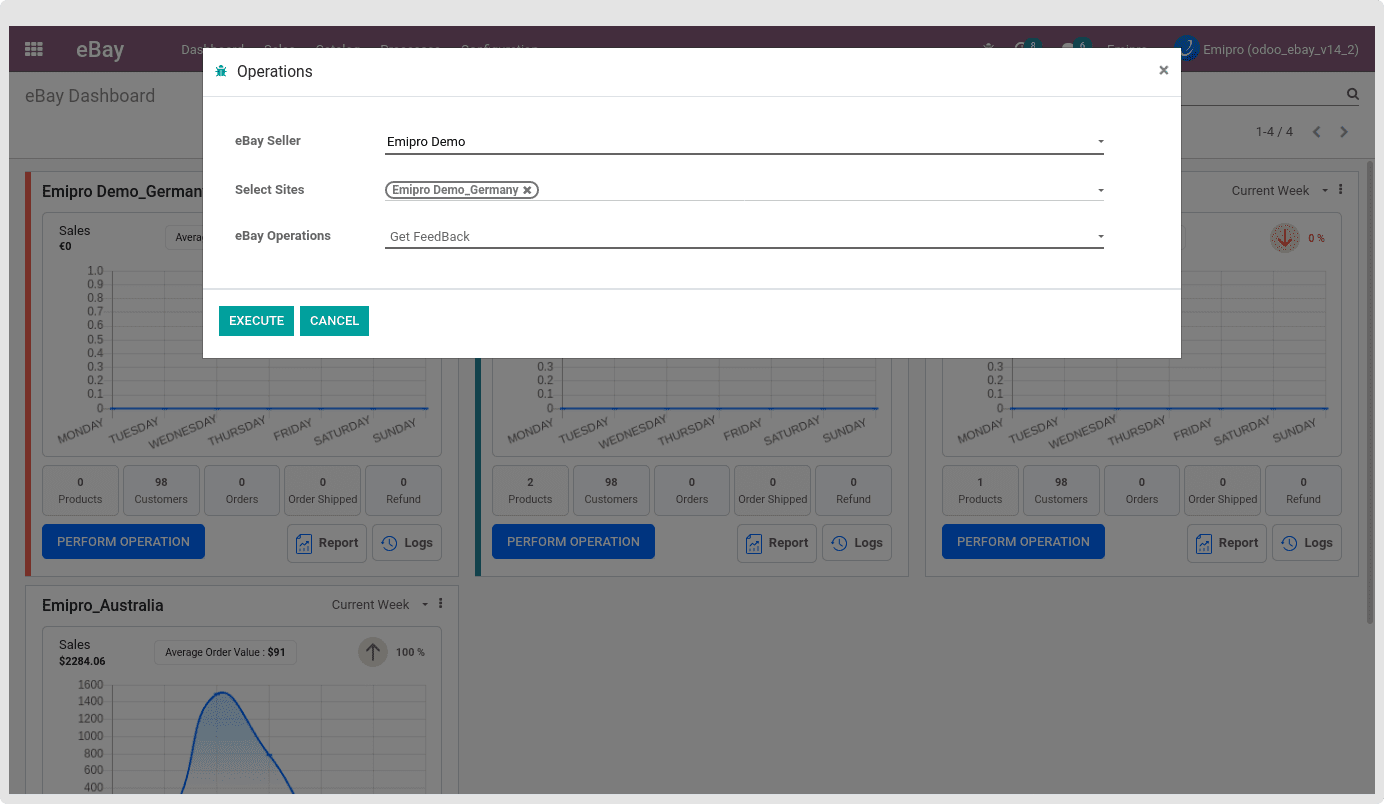Click the 1 Products tile
This screenshot has height=804, width=1384.
pyautogui.click(x=980, y=490)
